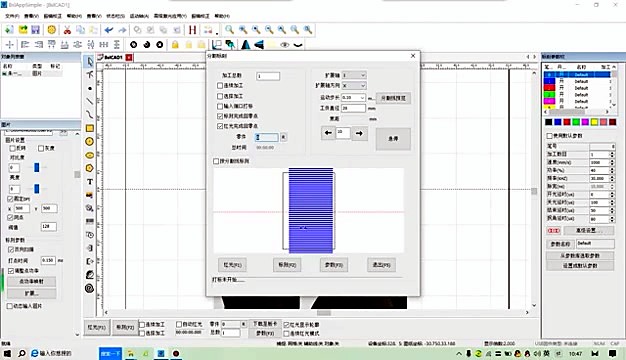Click the 加工数目 spinner in pen panel
Viewport: 626px width, 360px height.
(x=612, y=154)
